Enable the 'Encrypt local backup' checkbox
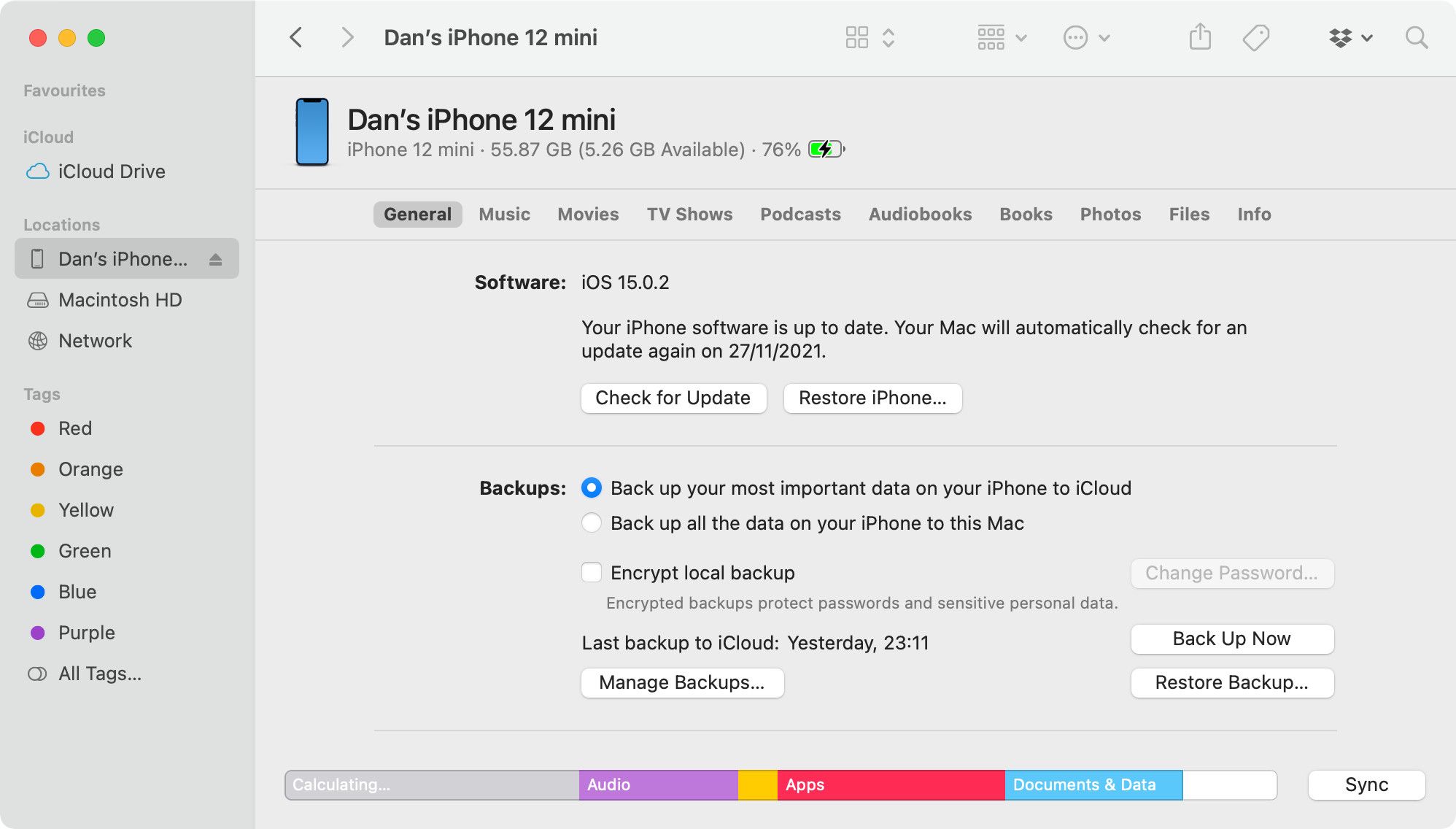The width and height of the screenshot is (1456, 829). tap(592, 571)
